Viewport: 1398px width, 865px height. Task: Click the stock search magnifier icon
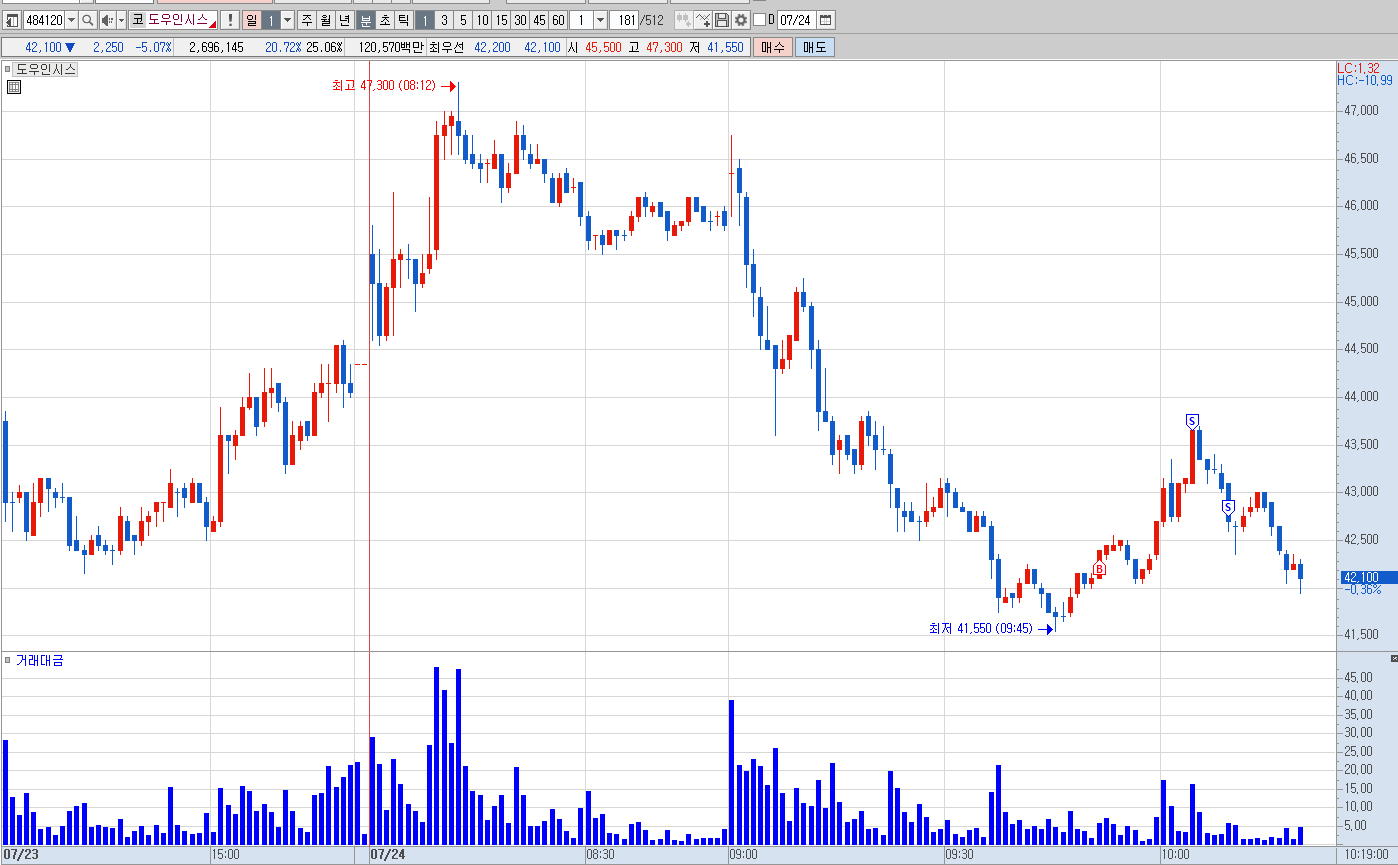[x=87, y=20]
